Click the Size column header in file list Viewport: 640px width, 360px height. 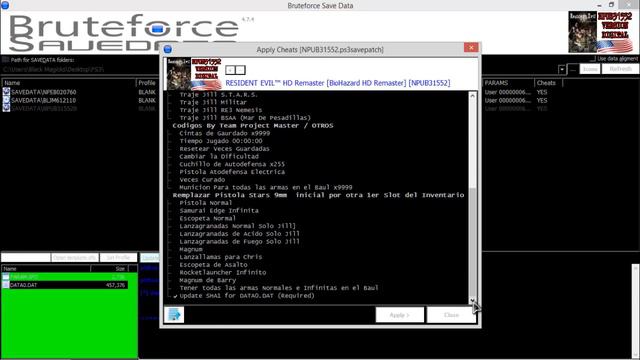(x=109, y=269)
